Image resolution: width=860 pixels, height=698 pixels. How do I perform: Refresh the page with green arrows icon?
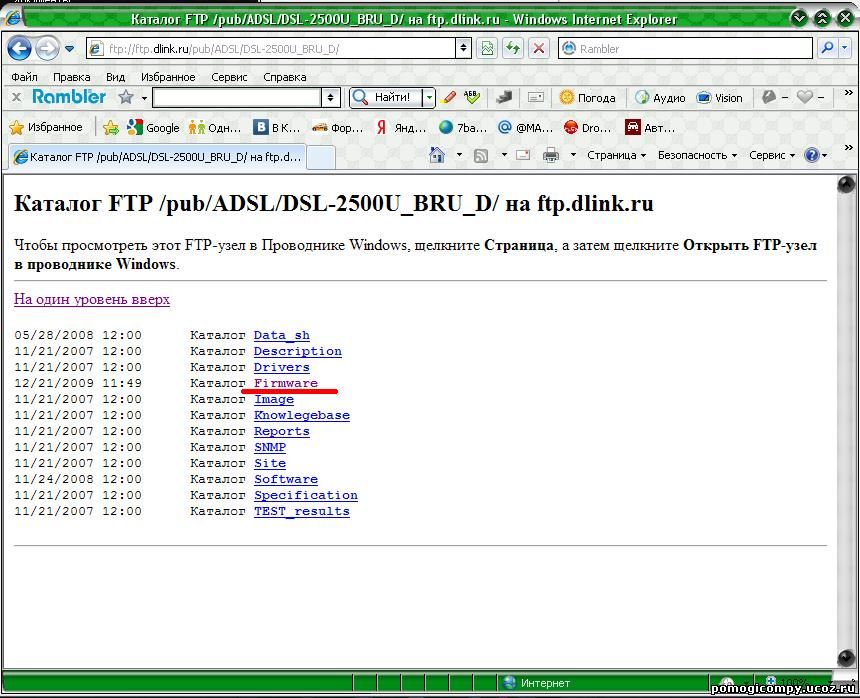513,49
